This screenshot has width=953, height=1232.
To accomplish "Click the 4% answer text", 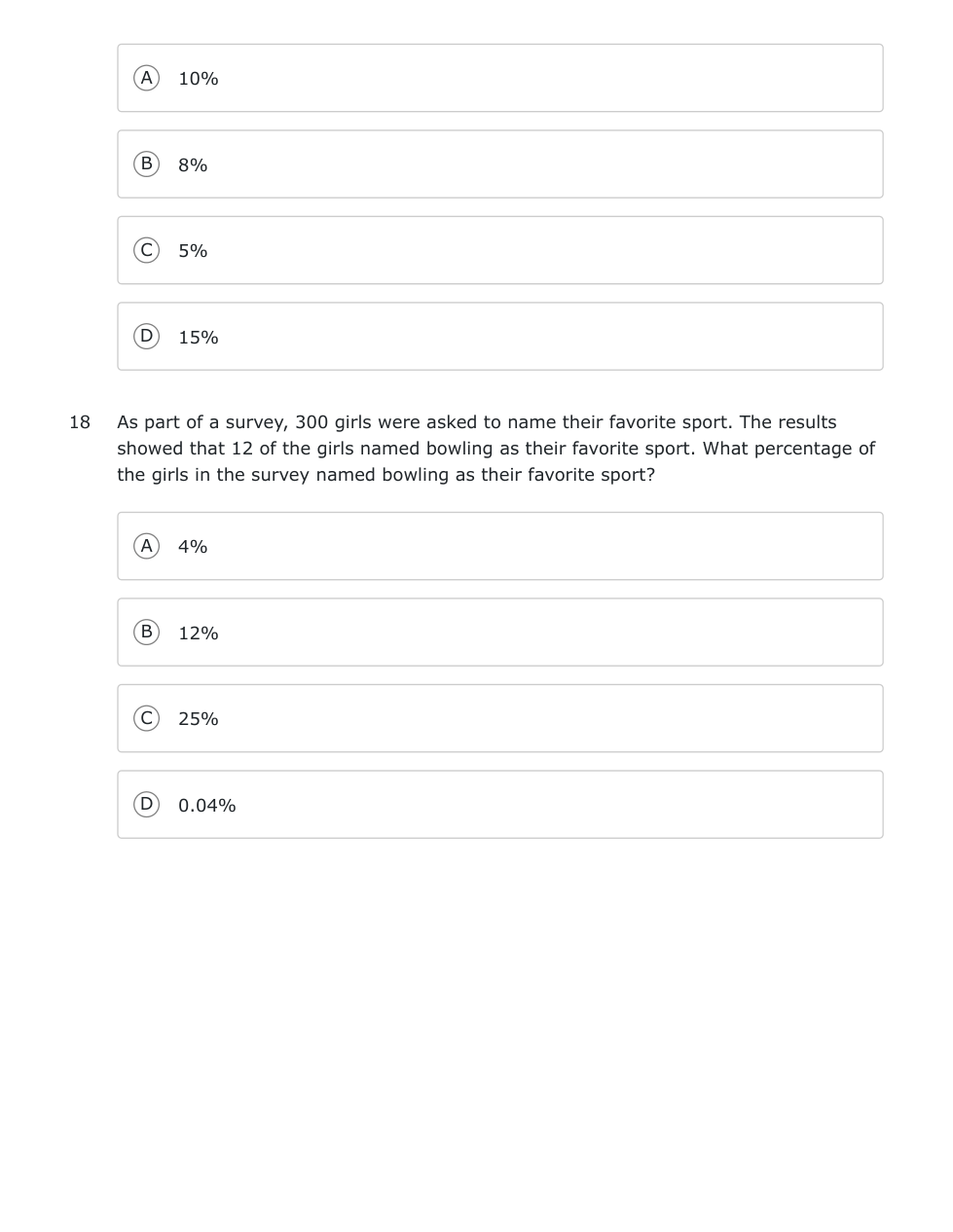I will (x=193, y=547).
